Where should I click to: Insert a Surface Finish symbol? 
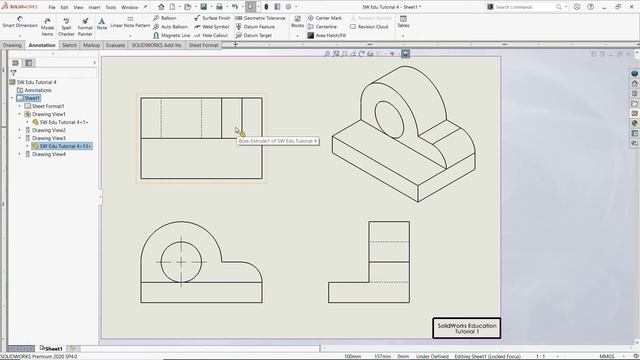click(x=212, y=18)
